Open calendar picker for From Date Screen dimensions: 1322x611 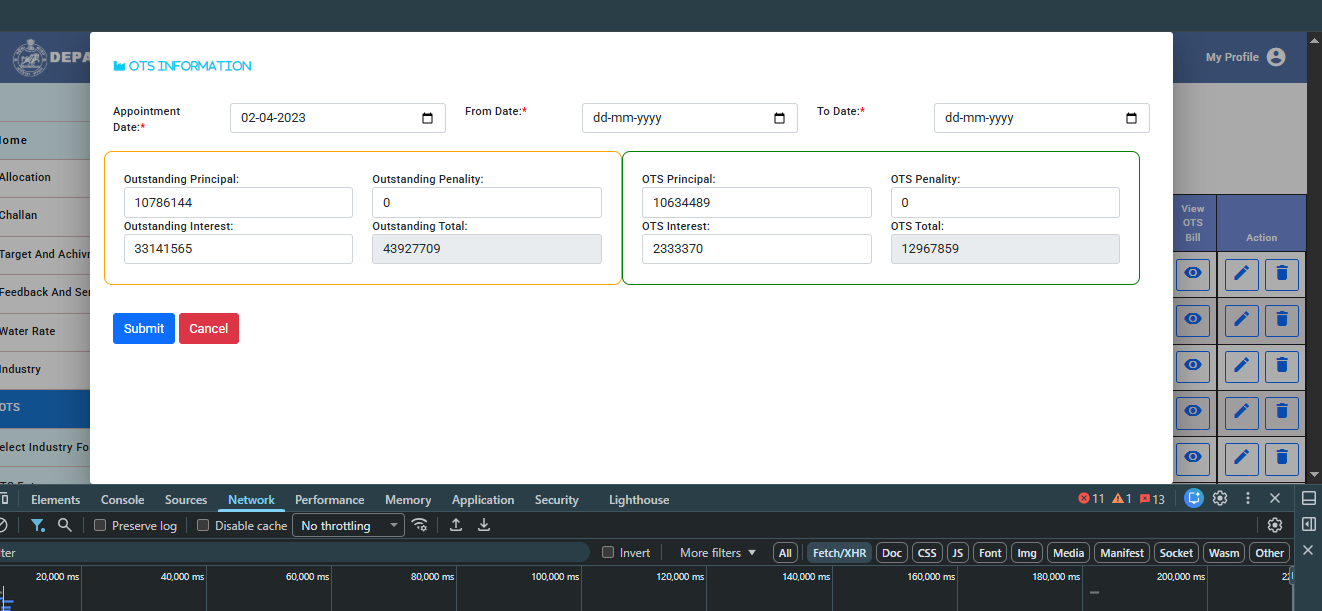[x=779, y=118]
